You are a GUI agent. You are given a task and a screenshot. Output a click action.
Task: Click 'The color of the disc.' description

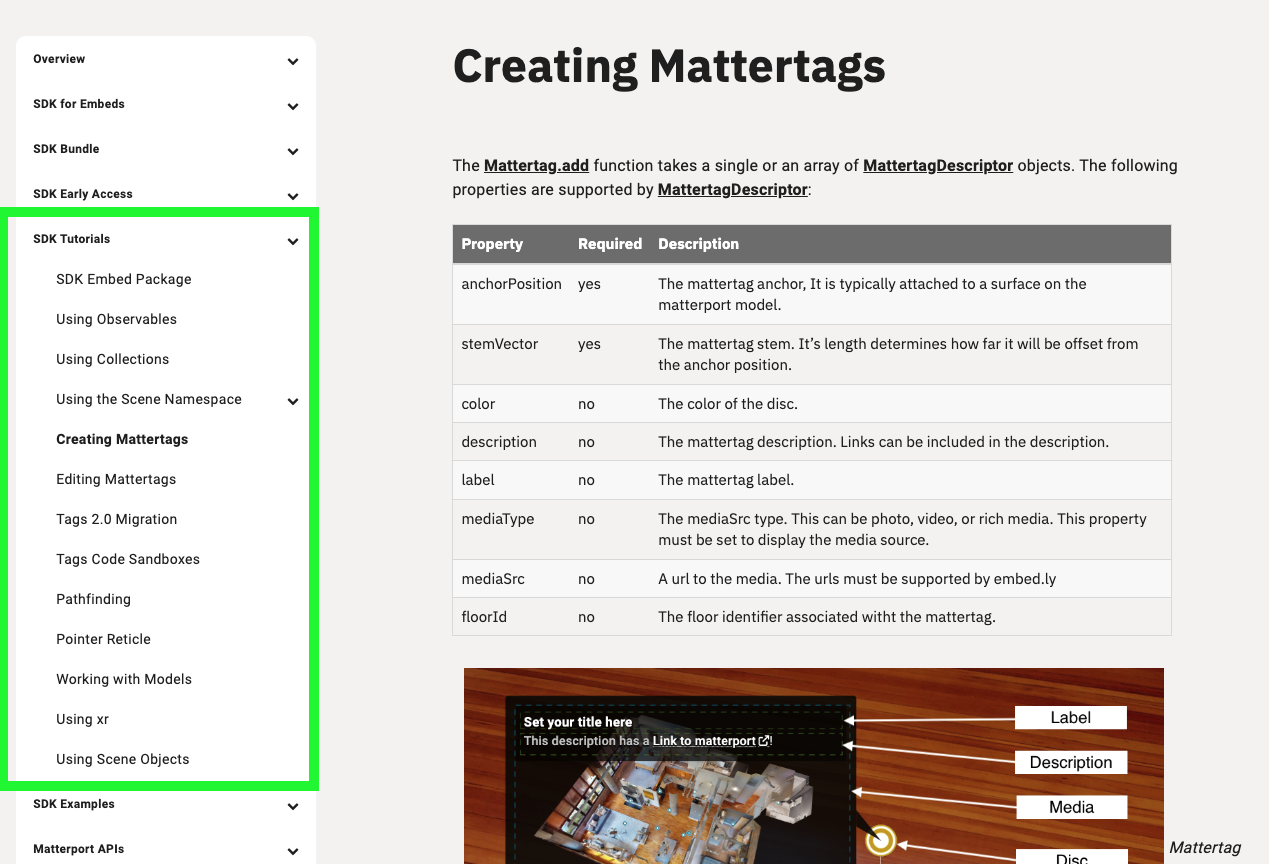pos(728,404)
